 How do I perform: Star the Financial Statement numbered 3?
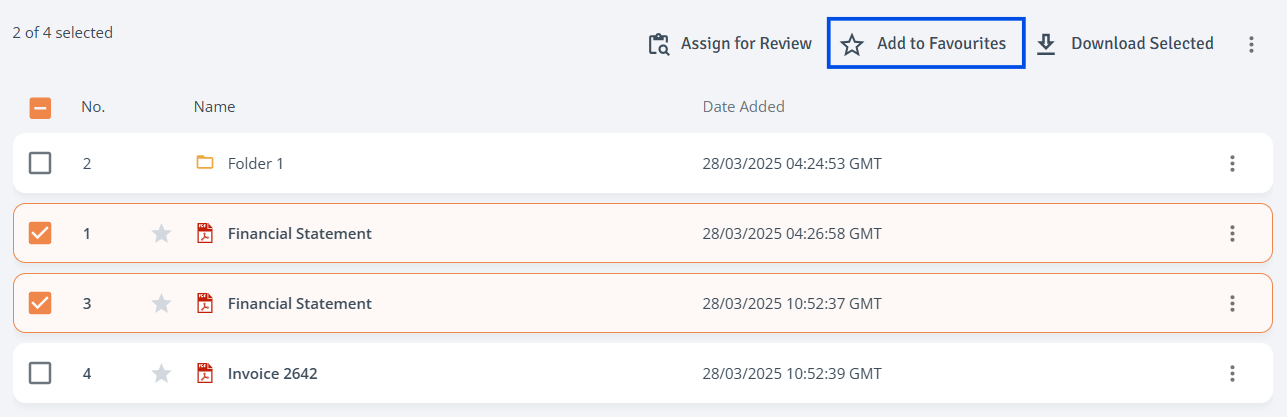[161, 303]
